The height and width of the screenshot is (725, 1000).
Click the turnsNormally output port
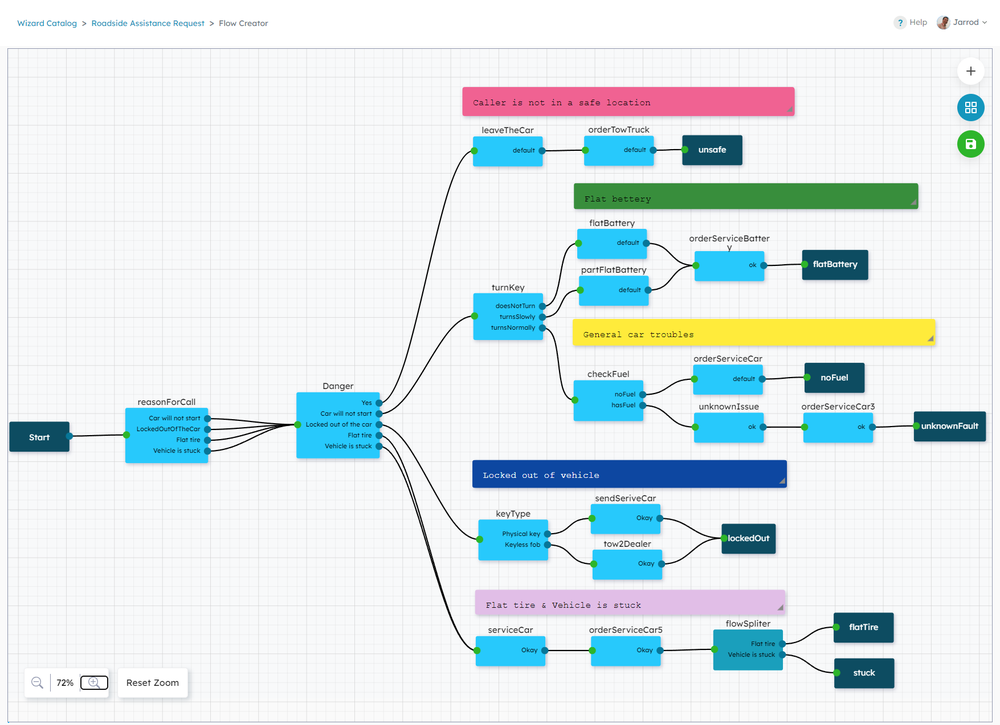(542, 328)
